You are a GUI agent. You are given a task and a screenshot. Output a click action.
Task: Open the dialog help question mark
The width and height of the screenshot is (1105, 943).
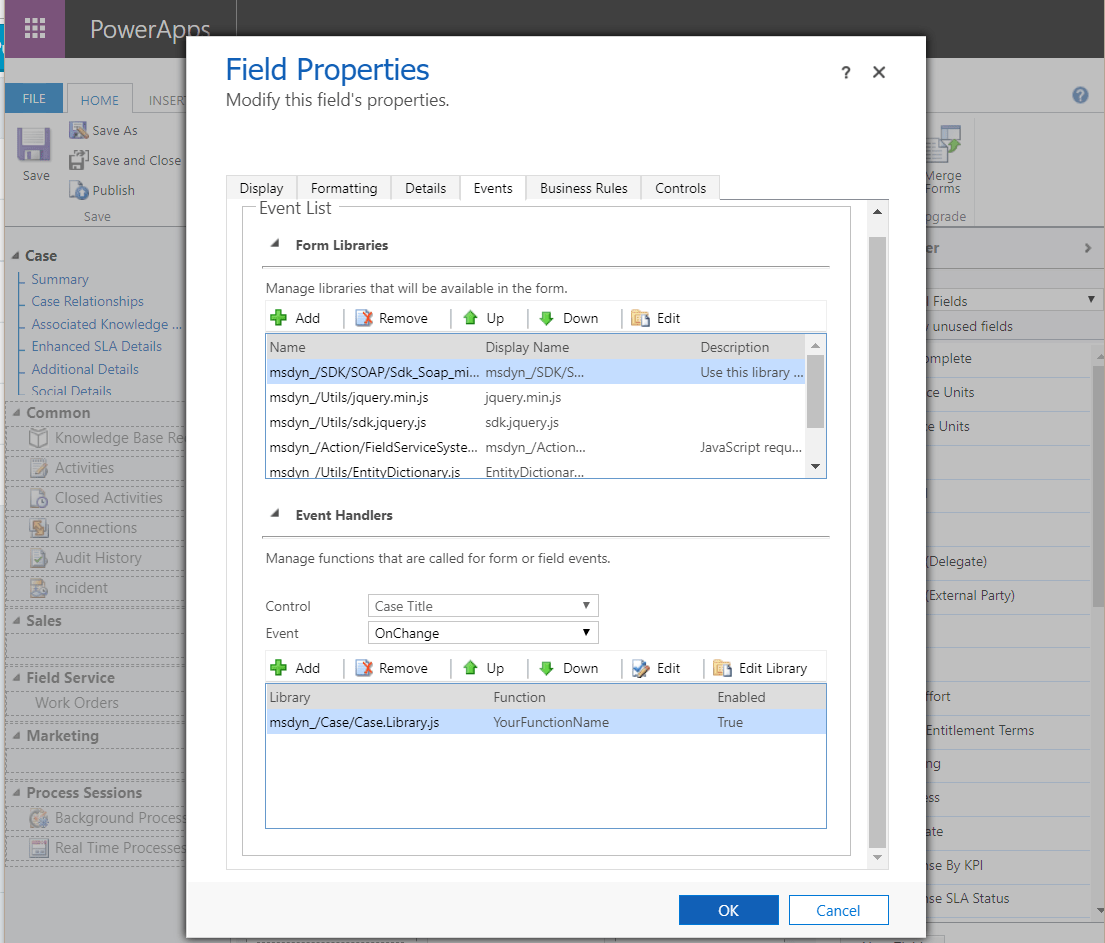[x=845, y=72]
